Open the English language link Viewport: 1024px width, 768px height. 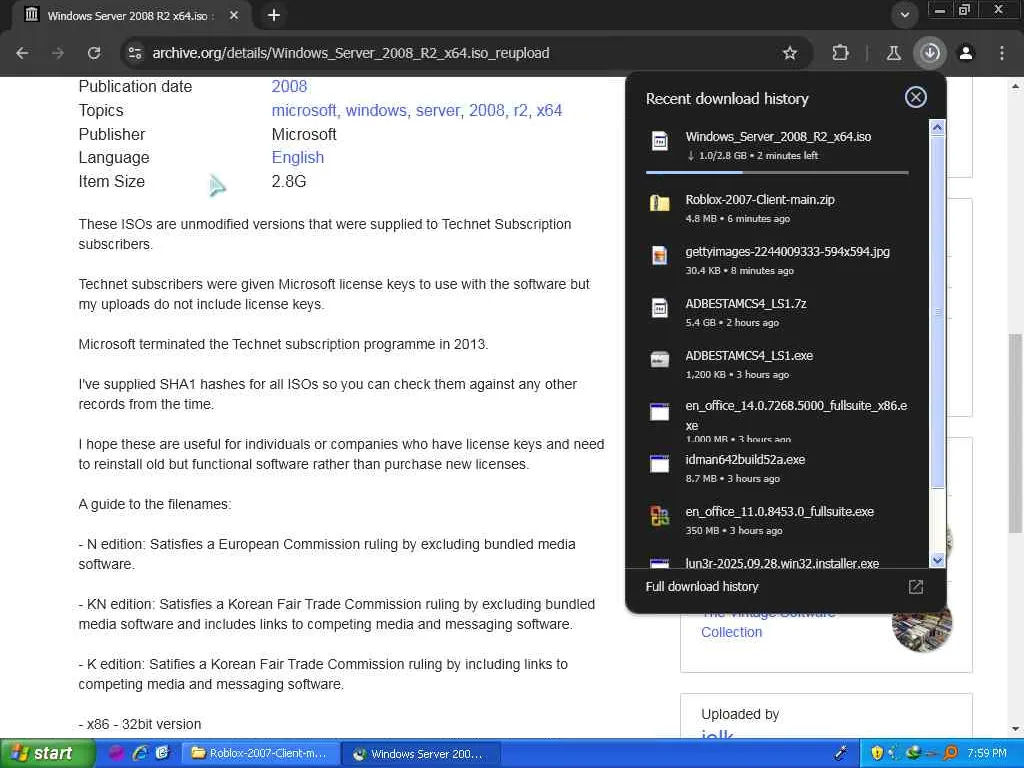coord(298,157)
